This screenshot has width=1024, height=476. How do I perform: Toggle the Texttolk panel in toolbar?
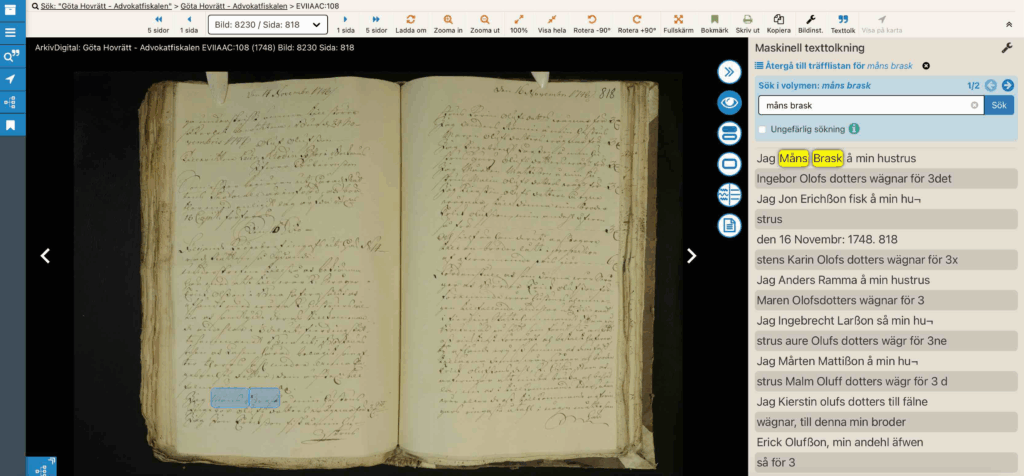[x=843, y=19]
